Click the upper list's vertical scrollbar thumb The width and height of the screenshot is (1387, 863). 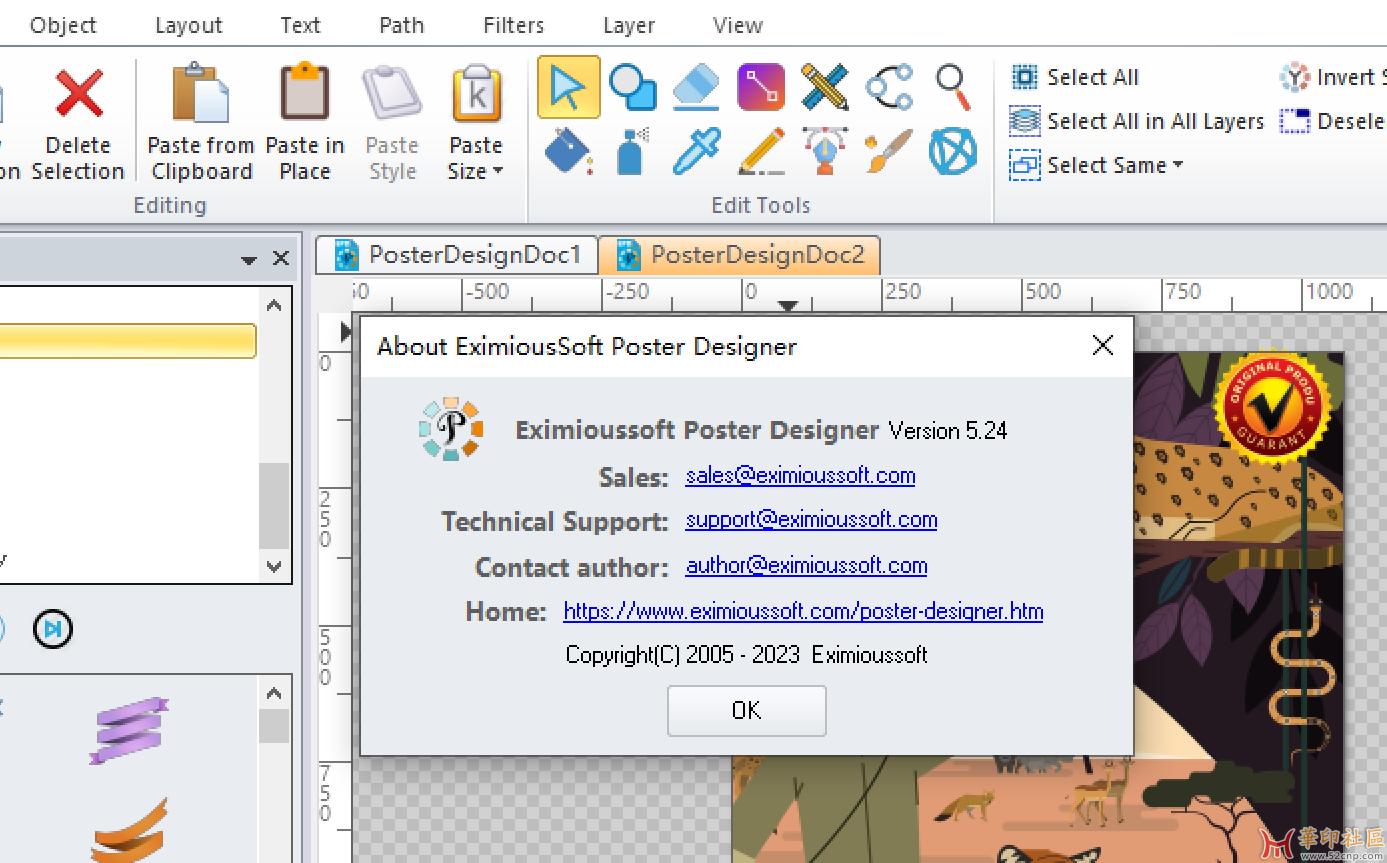click(x=274, y=505)
